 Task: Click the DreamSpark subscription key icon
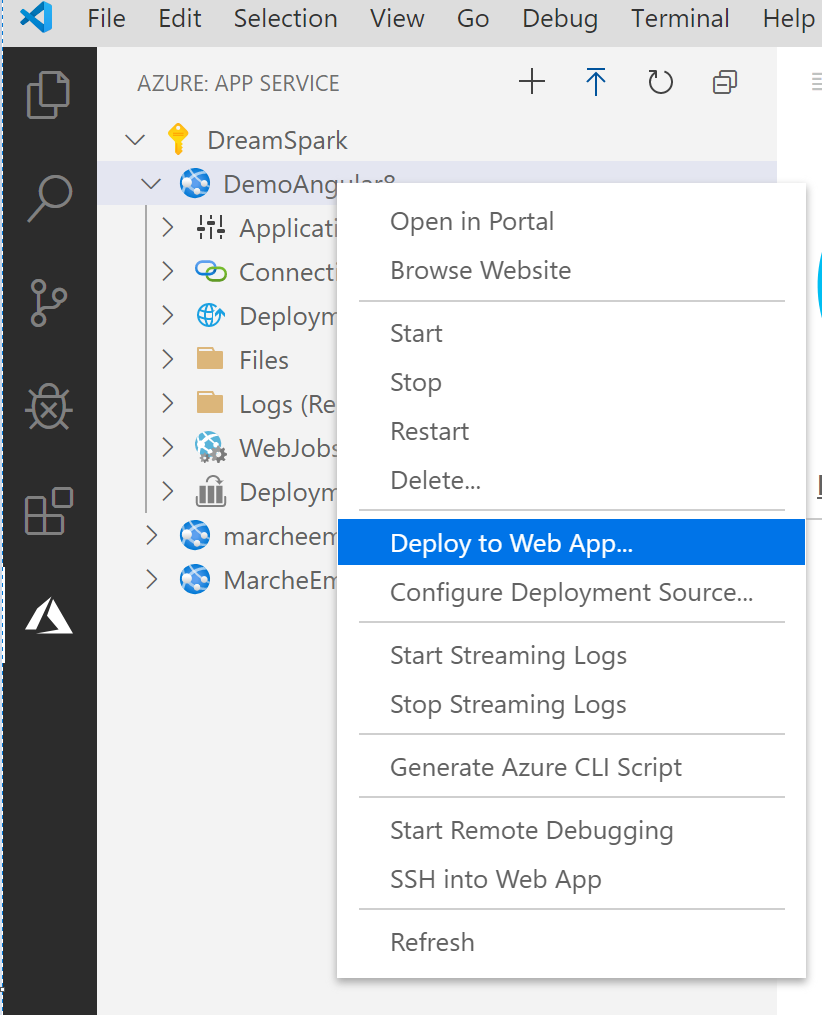(x=178, y=139)
